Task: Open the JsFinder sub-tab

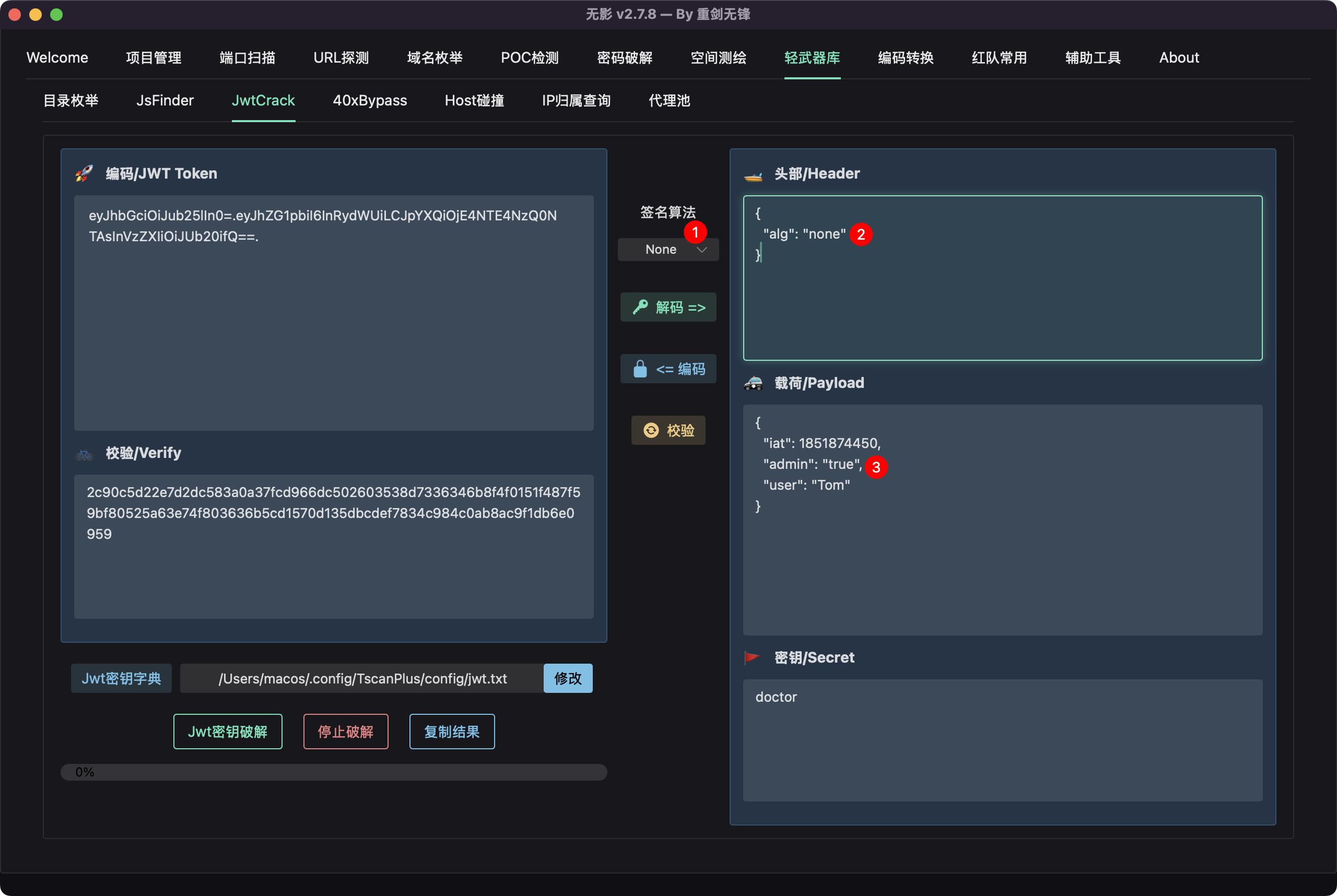Action: pyautogui.click(x=165, y=101)
